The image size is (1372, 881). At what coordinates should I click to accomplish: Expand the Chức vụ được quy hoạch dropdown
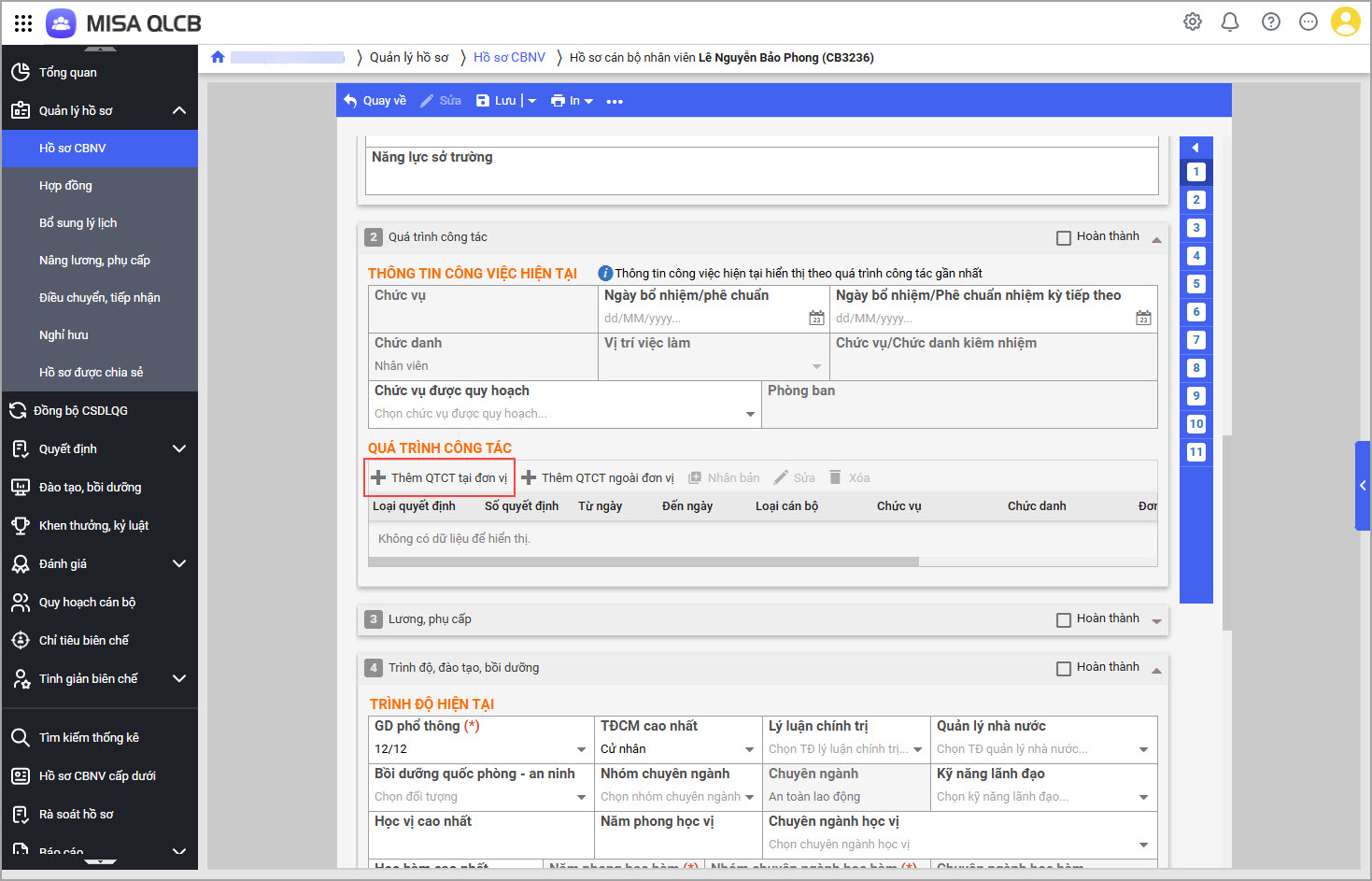tap(750, 414)
